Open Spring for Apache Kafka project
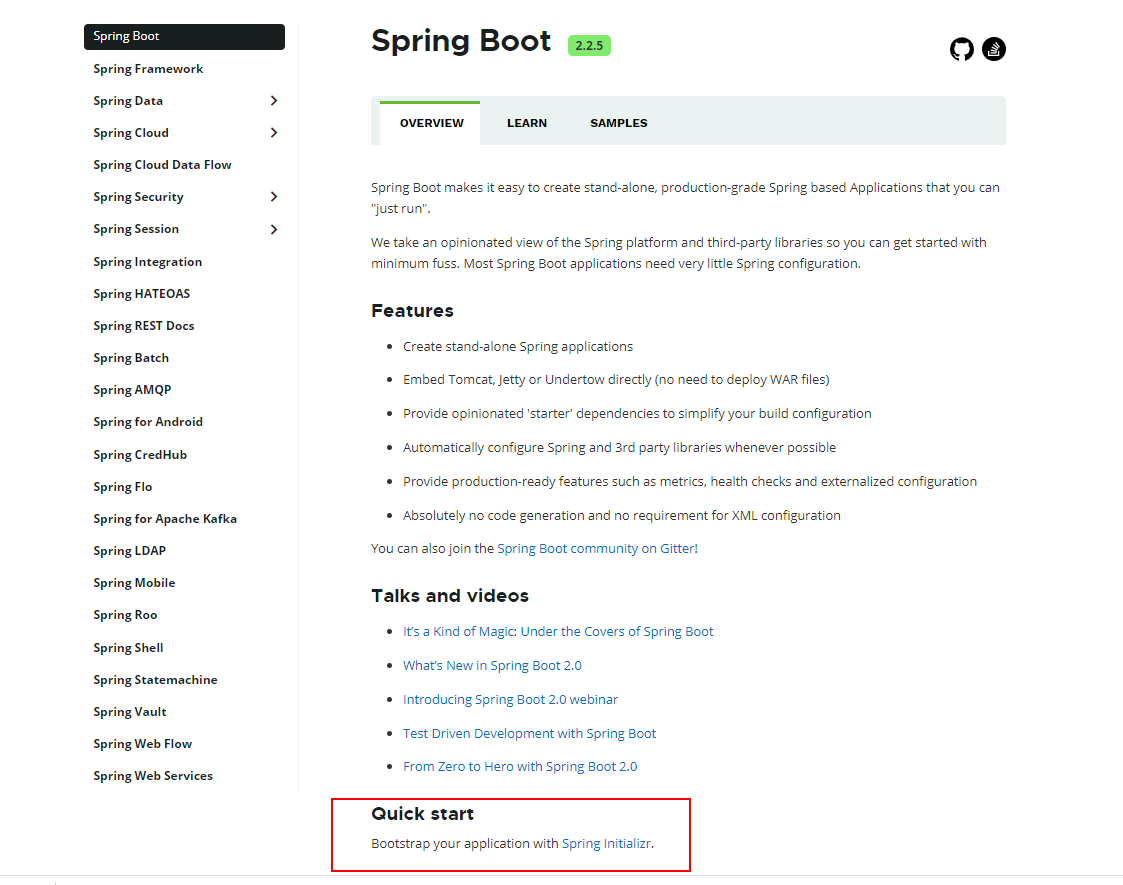 (165, 519)
